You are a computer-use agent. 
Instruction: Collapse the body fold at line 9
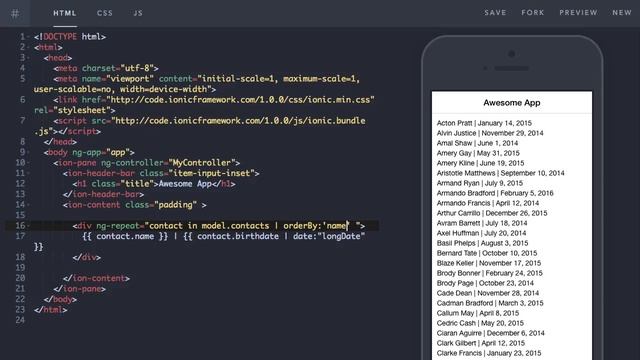[28, 152]
